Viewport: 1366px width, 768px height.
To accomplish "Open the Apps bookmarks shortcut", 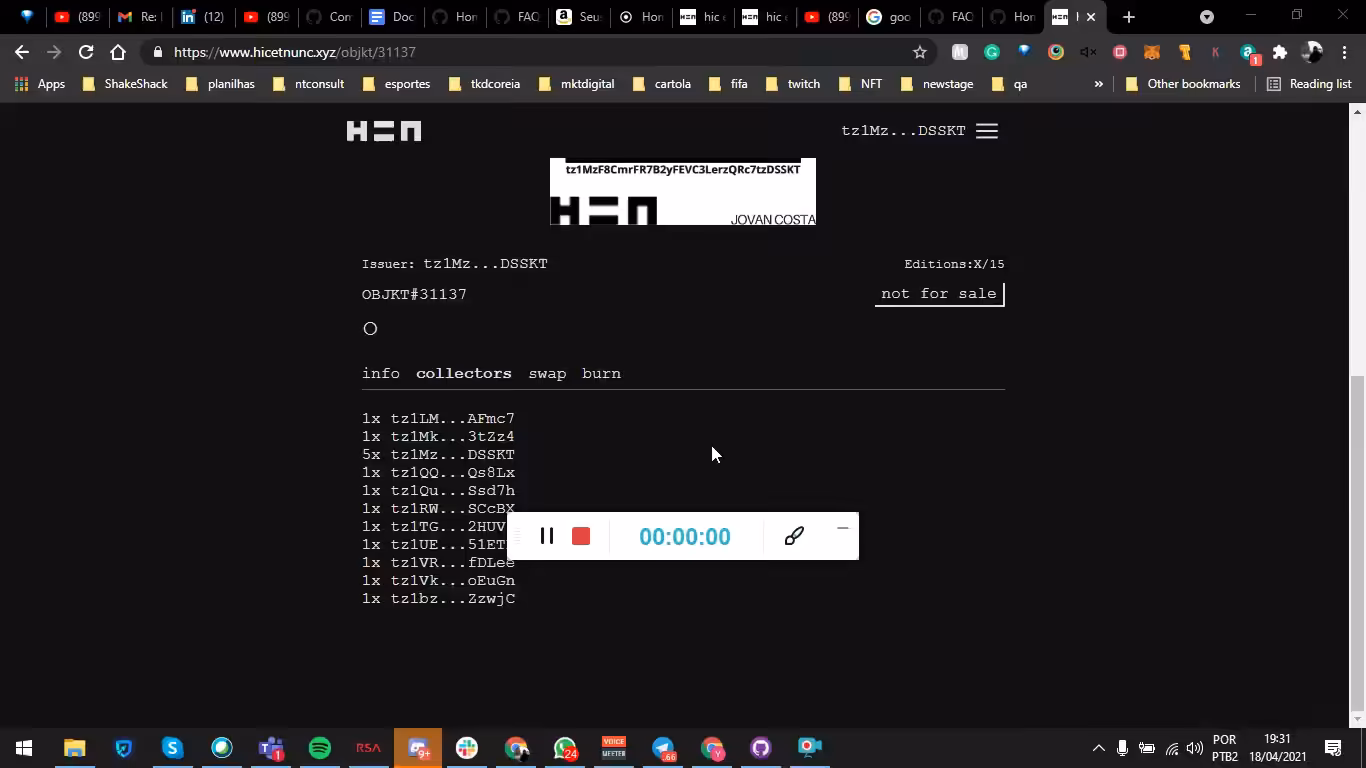I will pyautogui.click(x=40, y=84).
